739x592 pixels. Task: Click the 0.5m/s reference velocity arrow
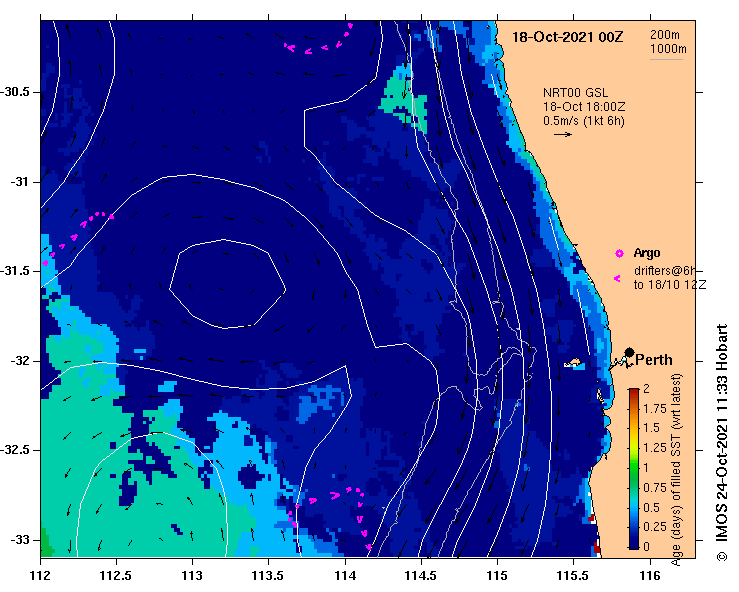(x=563, y=134)
